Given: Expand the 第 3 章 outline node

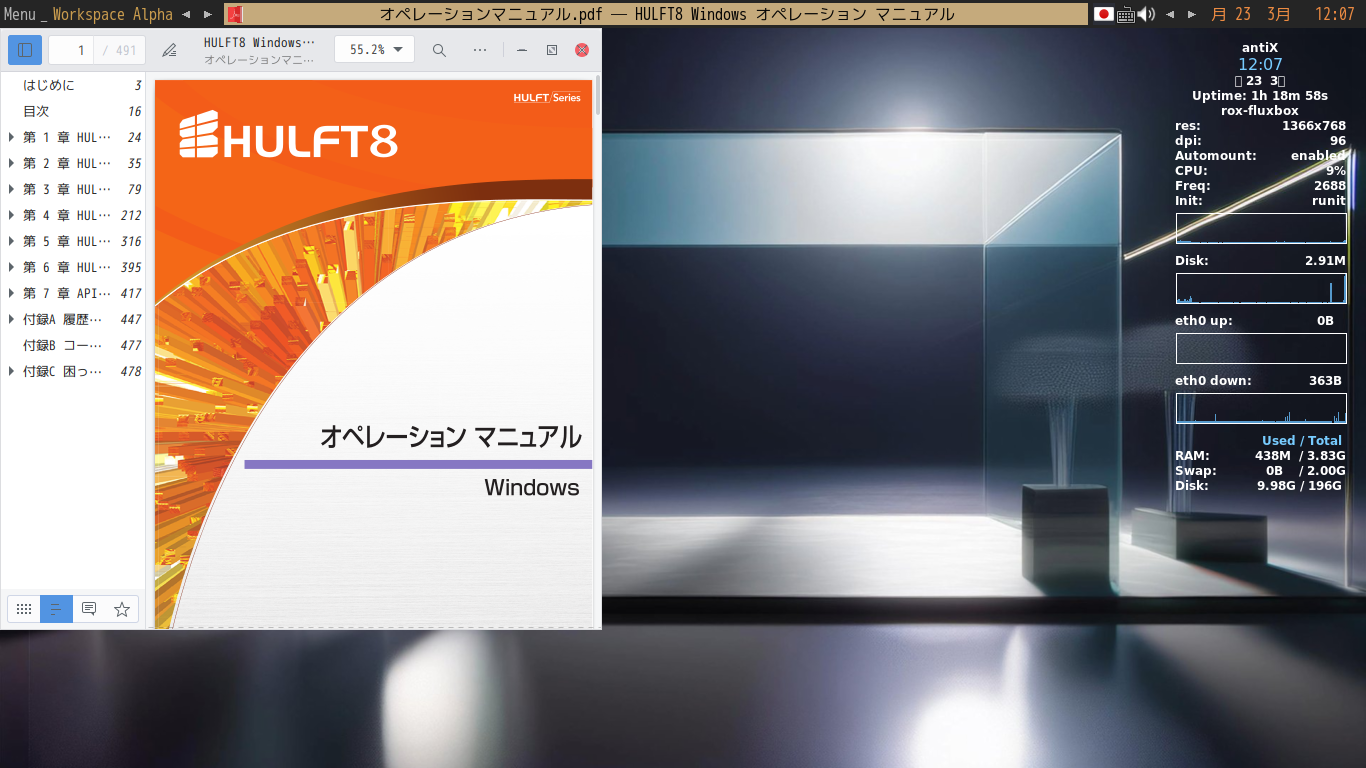Looking at the screenshot, I should click(11, 189).
